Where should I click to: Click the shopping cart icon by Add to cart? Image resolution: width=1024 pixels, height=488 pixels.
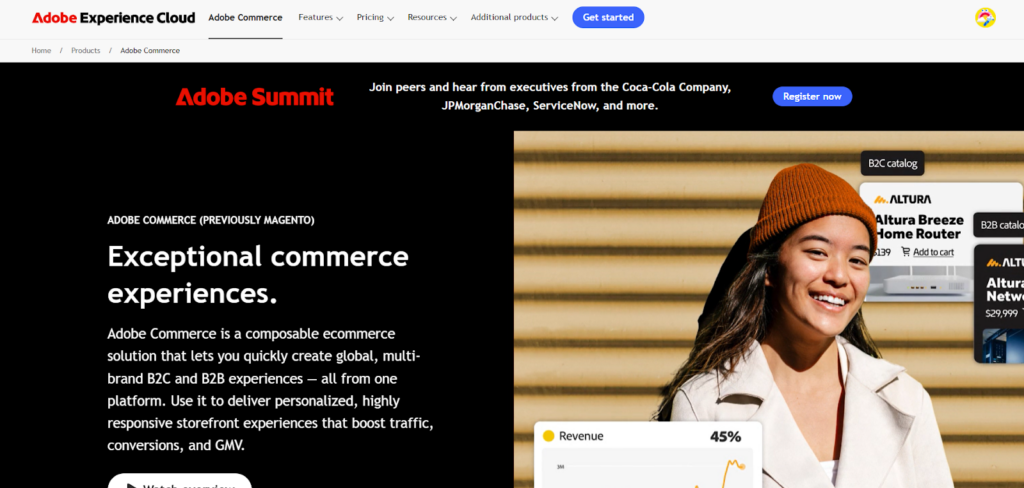tap(905, 252)
